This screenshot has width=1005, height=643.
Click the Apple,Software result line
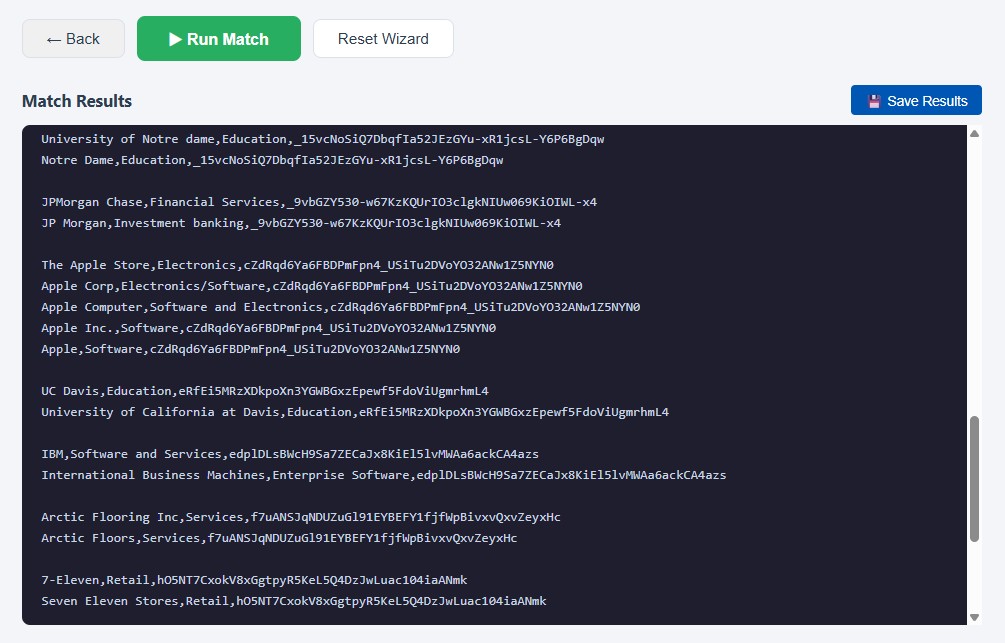251,349
